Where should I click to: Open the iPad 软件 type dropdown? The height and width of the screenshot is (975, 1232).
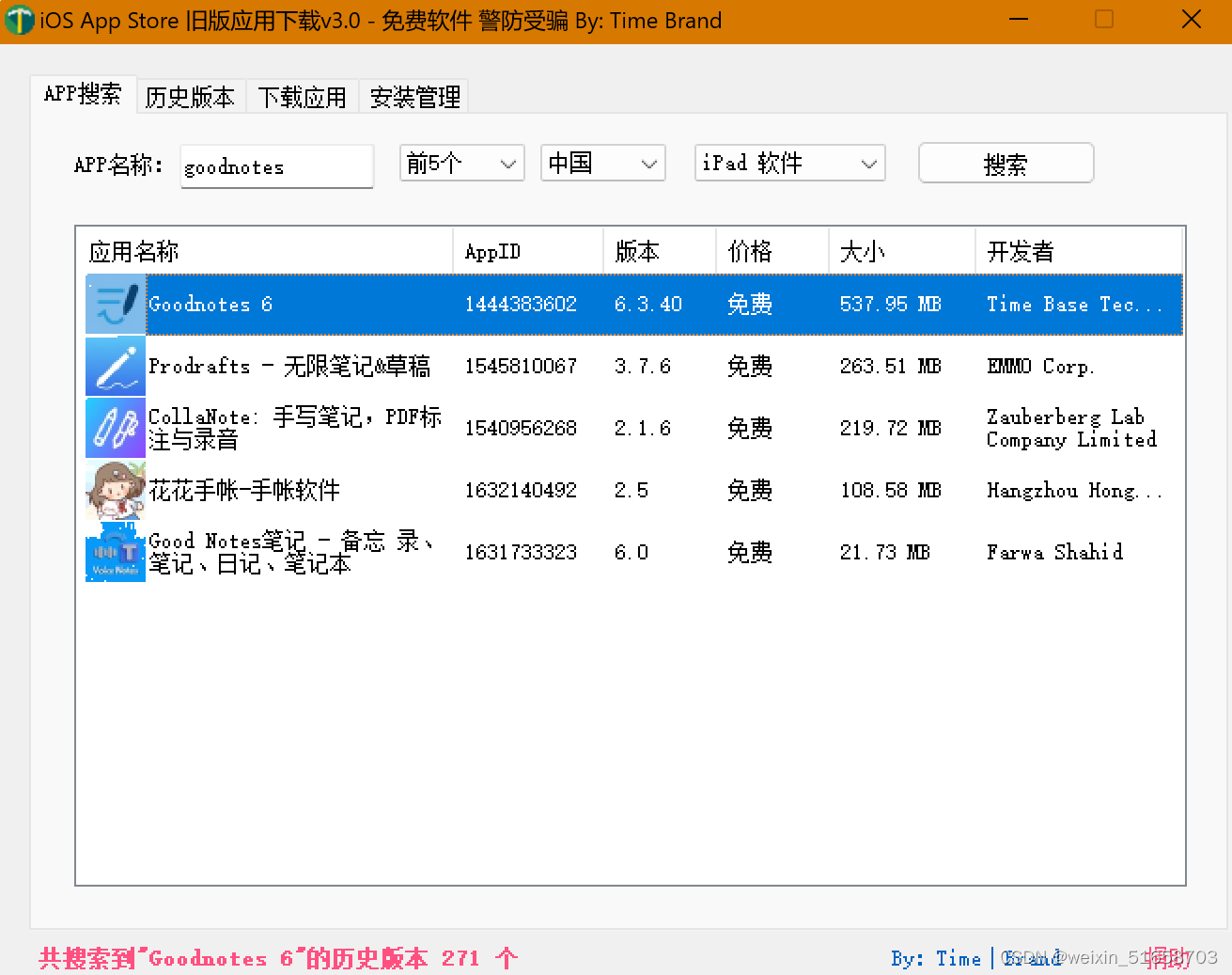(x=789, y=163)
